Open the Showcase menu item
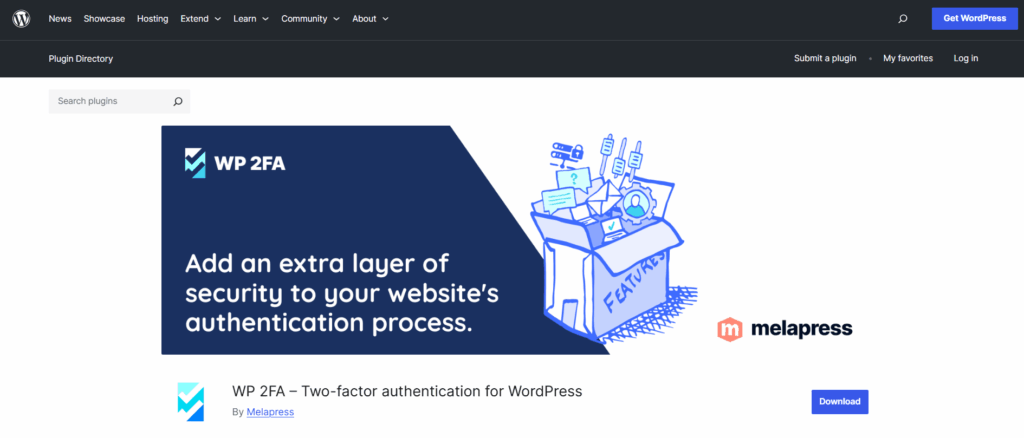Image resolution: width=1024 pixels, height=438 pixels. point(104,19)
